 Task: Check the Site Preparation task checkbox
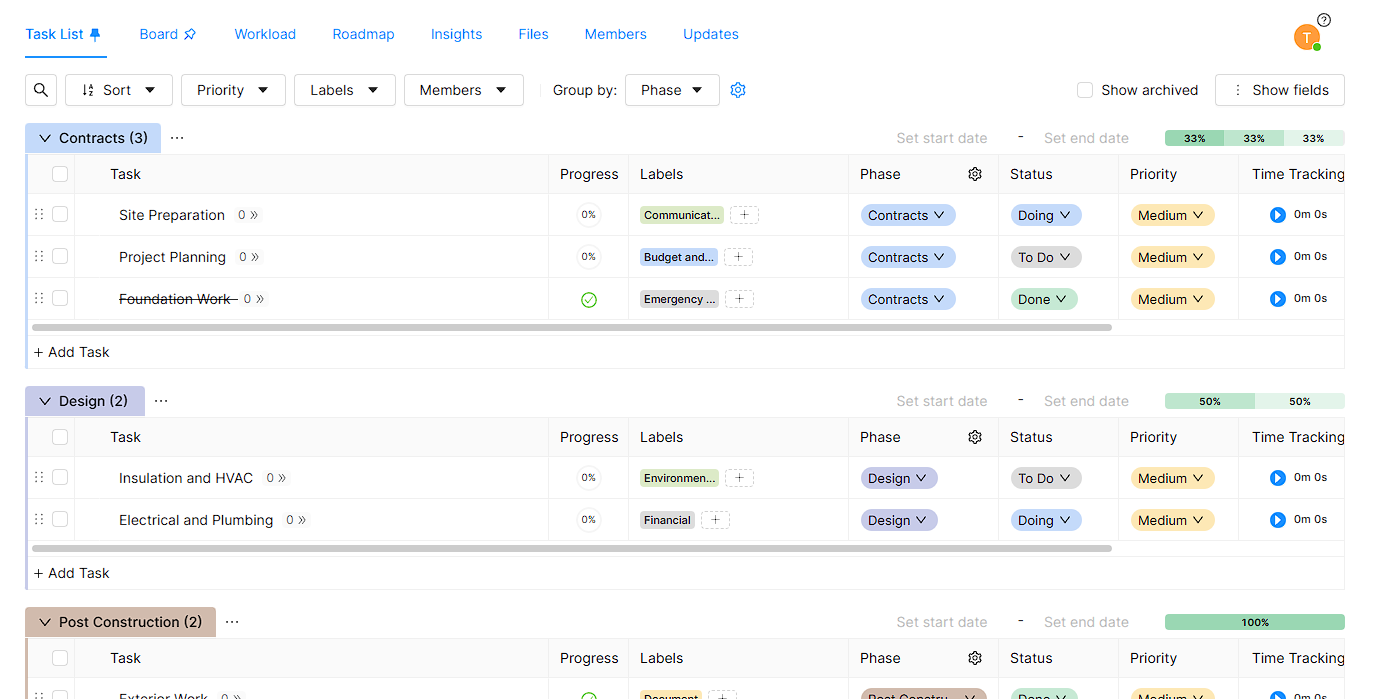click(x=60, y=215)
